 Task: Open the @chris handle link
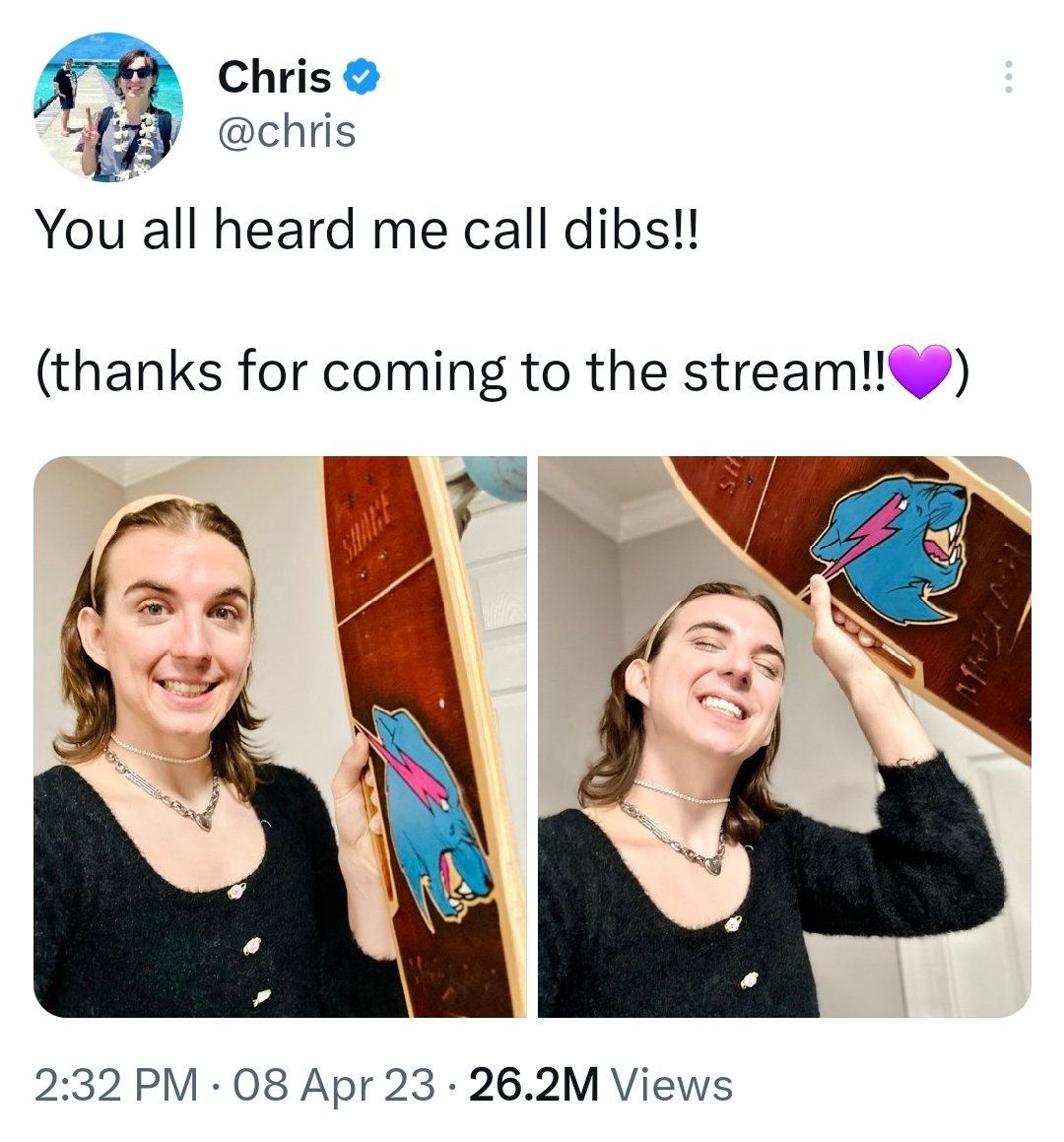287,131
